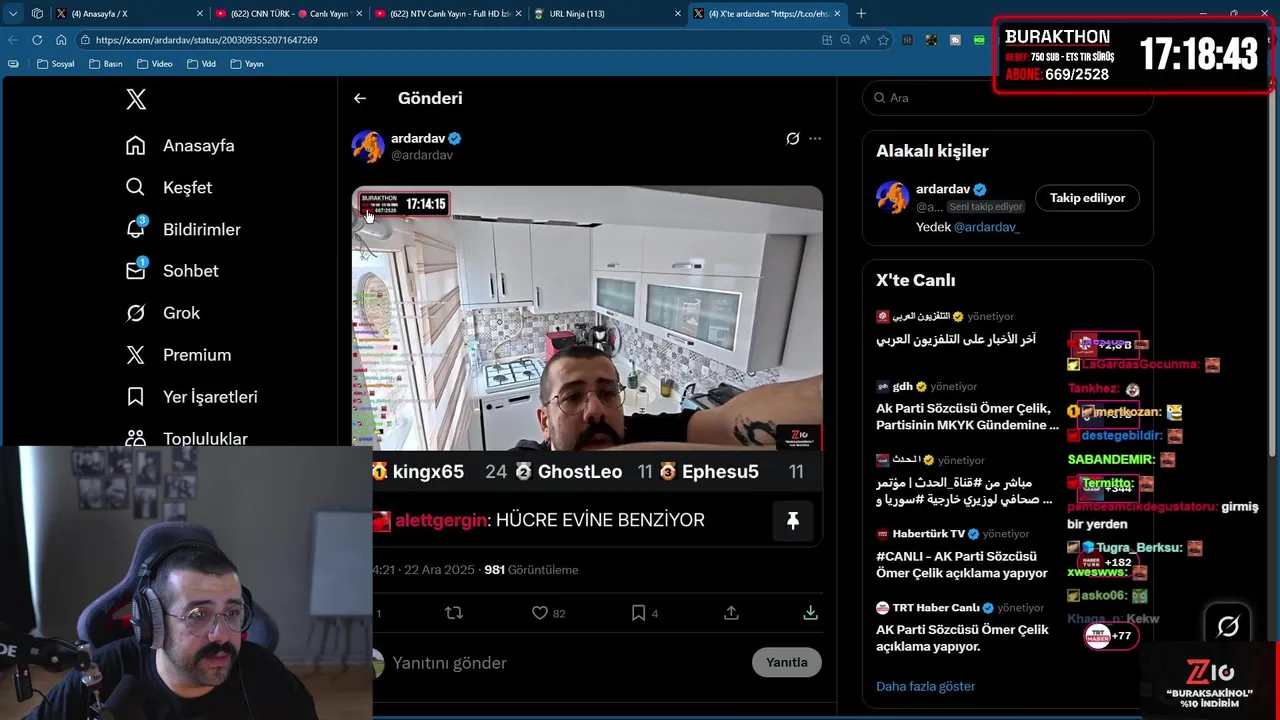The image size is (1280, 720).
Task: Open ardardav's profile avatar on the post
Action: pos(368,146)
